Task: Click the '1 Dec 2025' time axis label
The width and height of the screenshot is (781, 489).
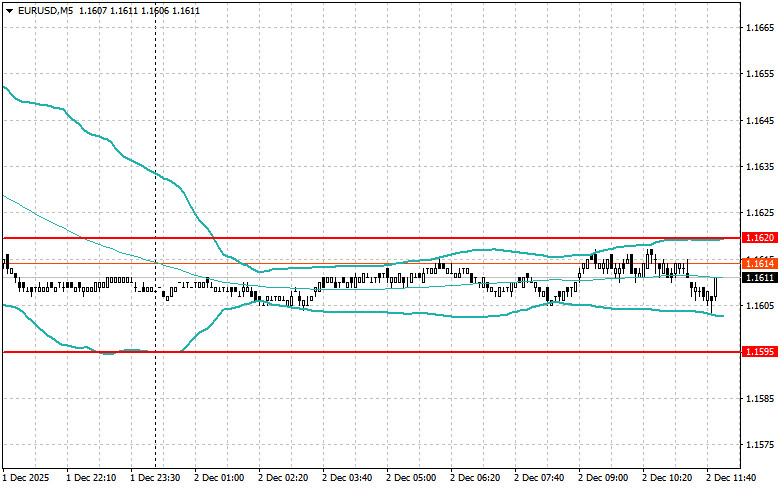Action: [26, 478]
